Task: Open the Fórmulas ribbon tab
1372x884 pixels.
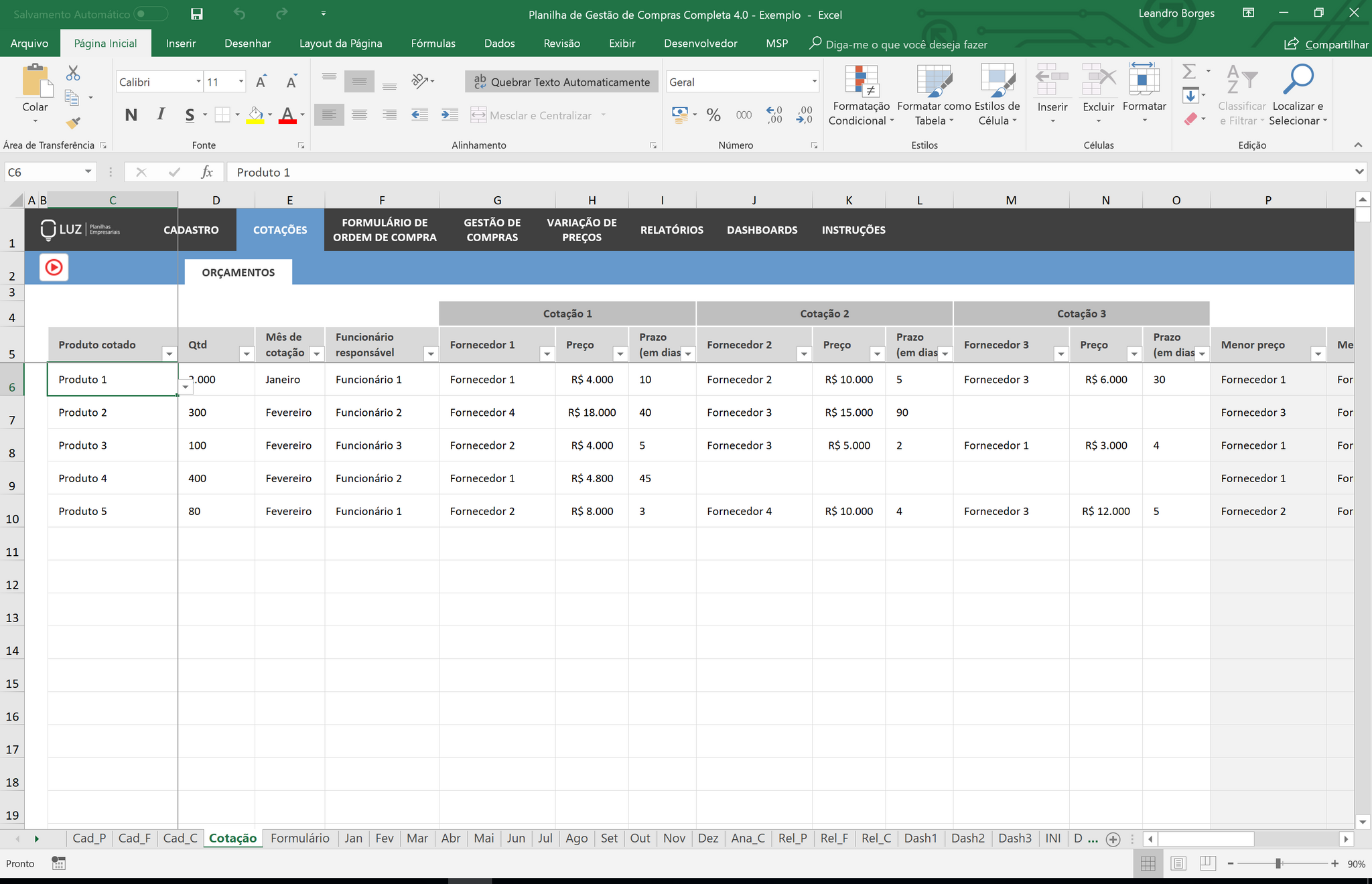Action: click(433, 44)
